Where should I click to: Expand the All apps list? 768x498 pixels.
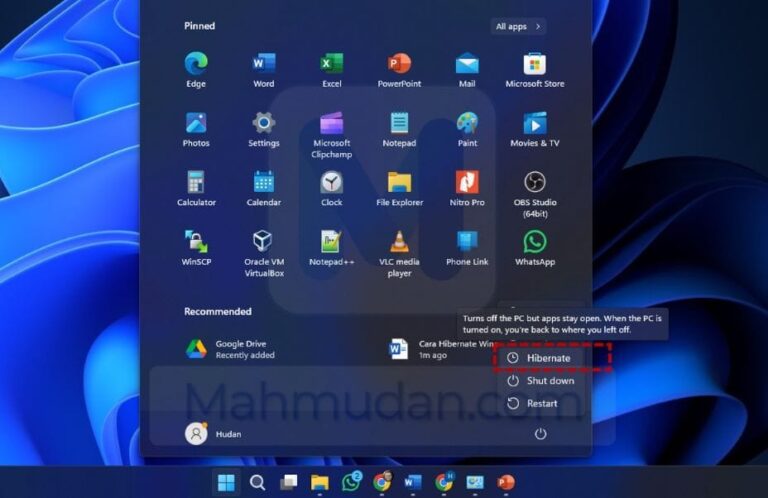coord(518,26)
